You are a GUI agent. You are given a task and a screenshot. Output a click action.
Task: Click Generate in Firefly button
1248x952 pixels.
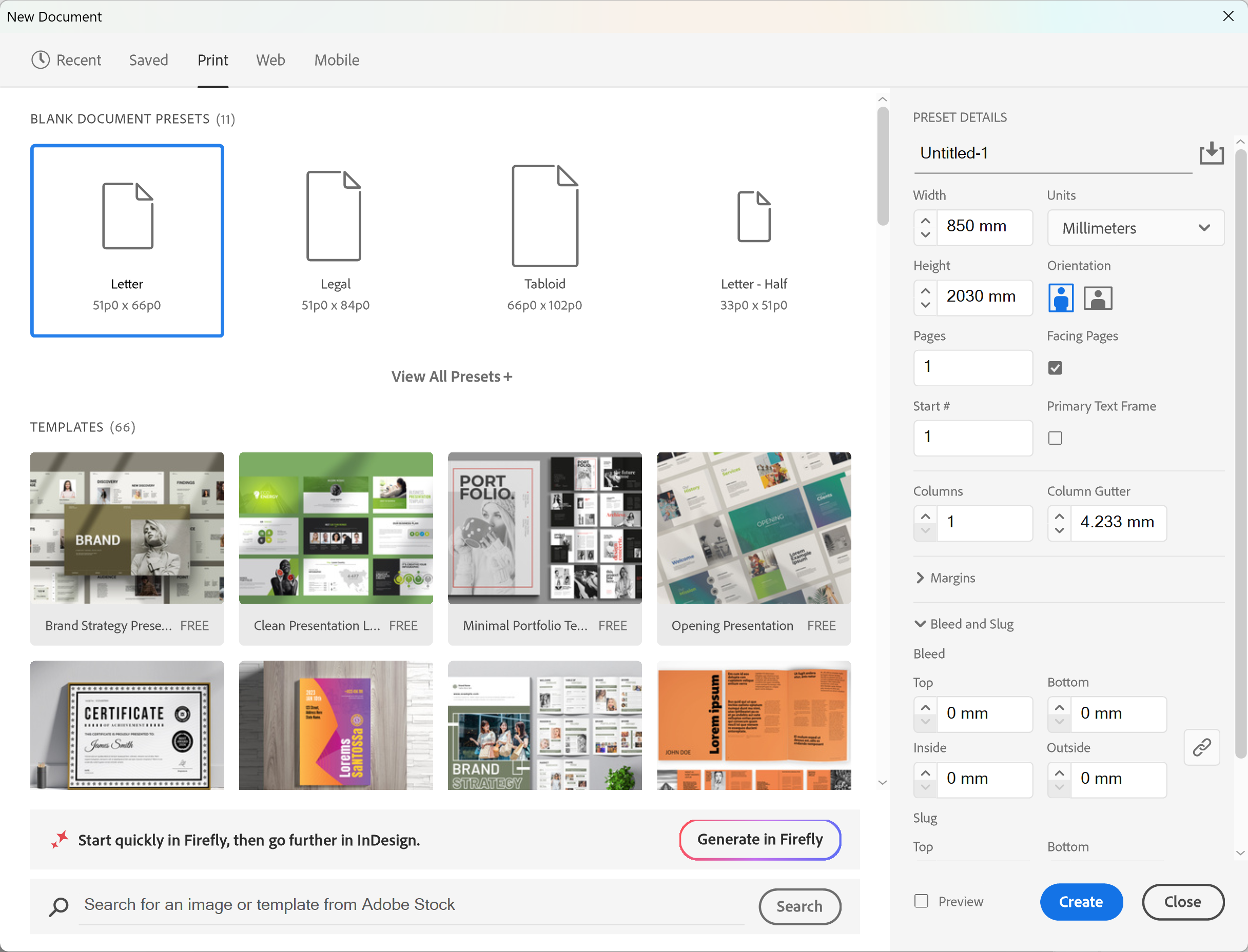click(x=760, y=839)
